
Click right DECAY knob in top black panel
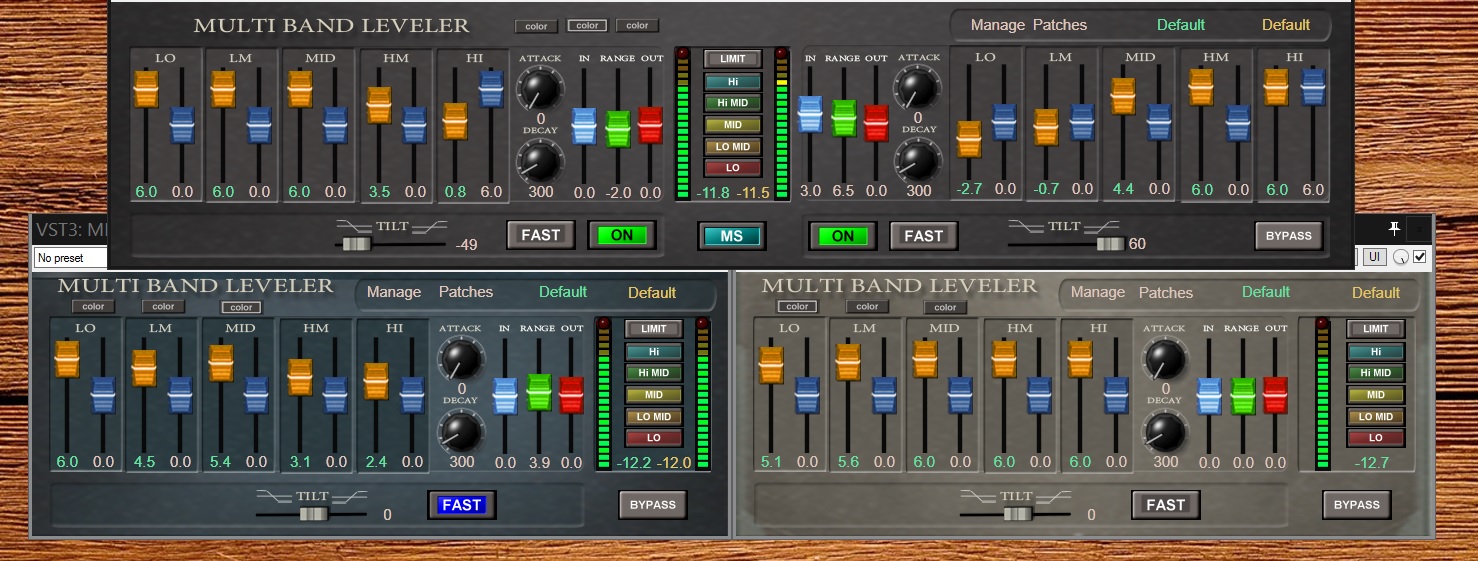click(x=918, y=160)
